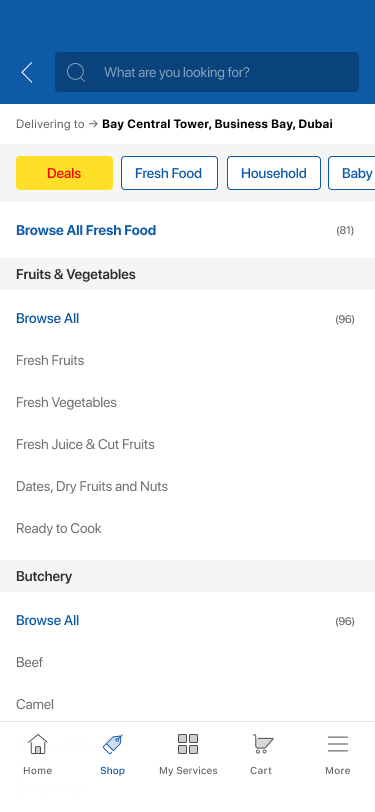Click the 'What are you looking for?' search field
375x812 pixels.
point(207,72)
